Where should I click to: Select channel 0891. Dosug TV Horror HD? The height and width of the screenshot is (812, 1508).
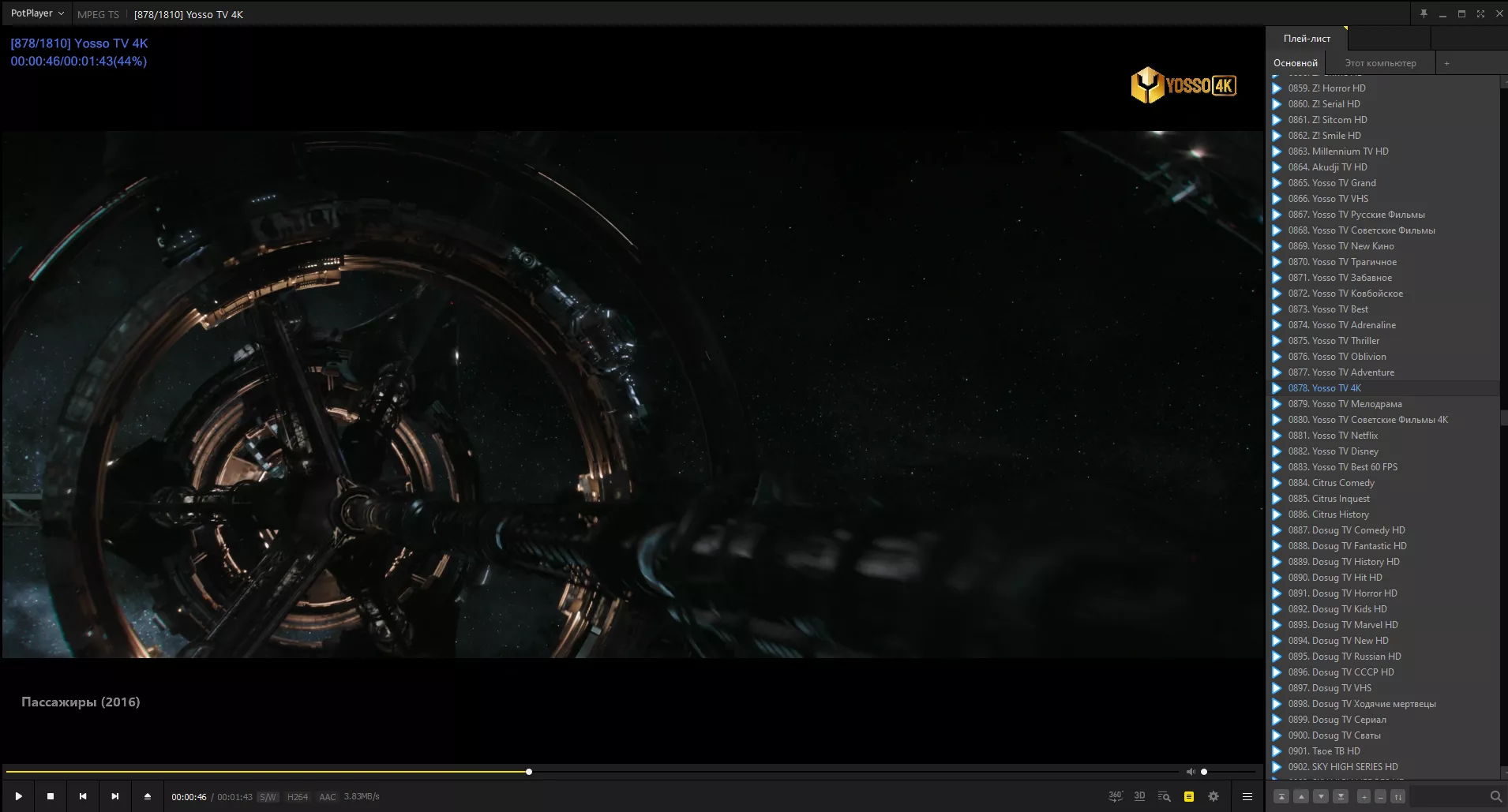tap(1384, 593)
